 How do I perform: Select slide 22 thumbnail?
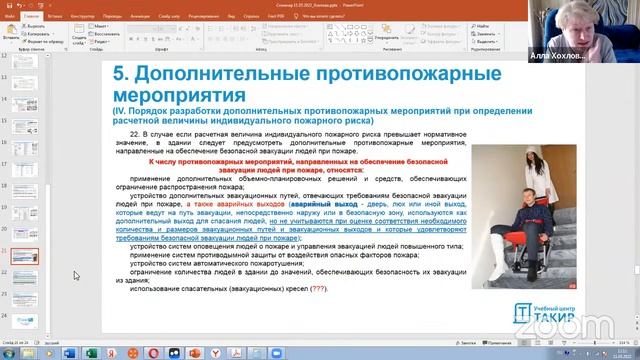click(x=25, y=278)
